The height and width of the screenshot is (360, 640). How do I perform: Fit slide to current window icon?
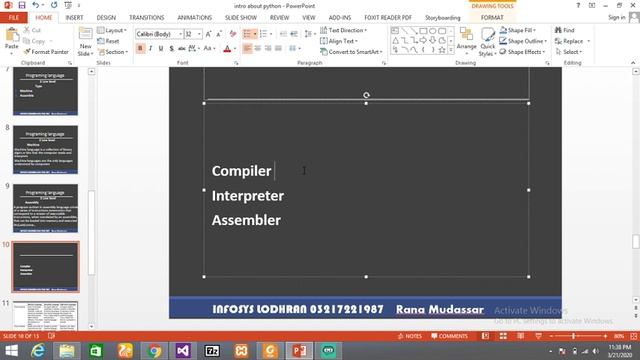click(633, 336)
